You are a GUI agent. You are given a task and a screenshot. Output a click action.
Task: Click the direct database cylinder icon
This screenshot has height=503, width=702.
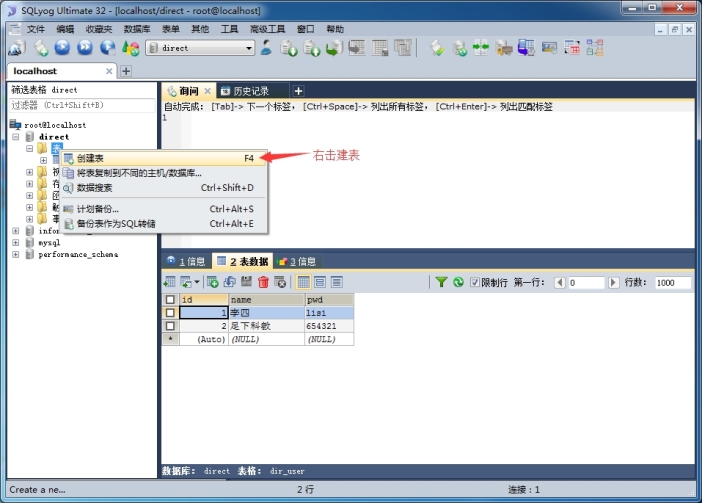(30, 136)
